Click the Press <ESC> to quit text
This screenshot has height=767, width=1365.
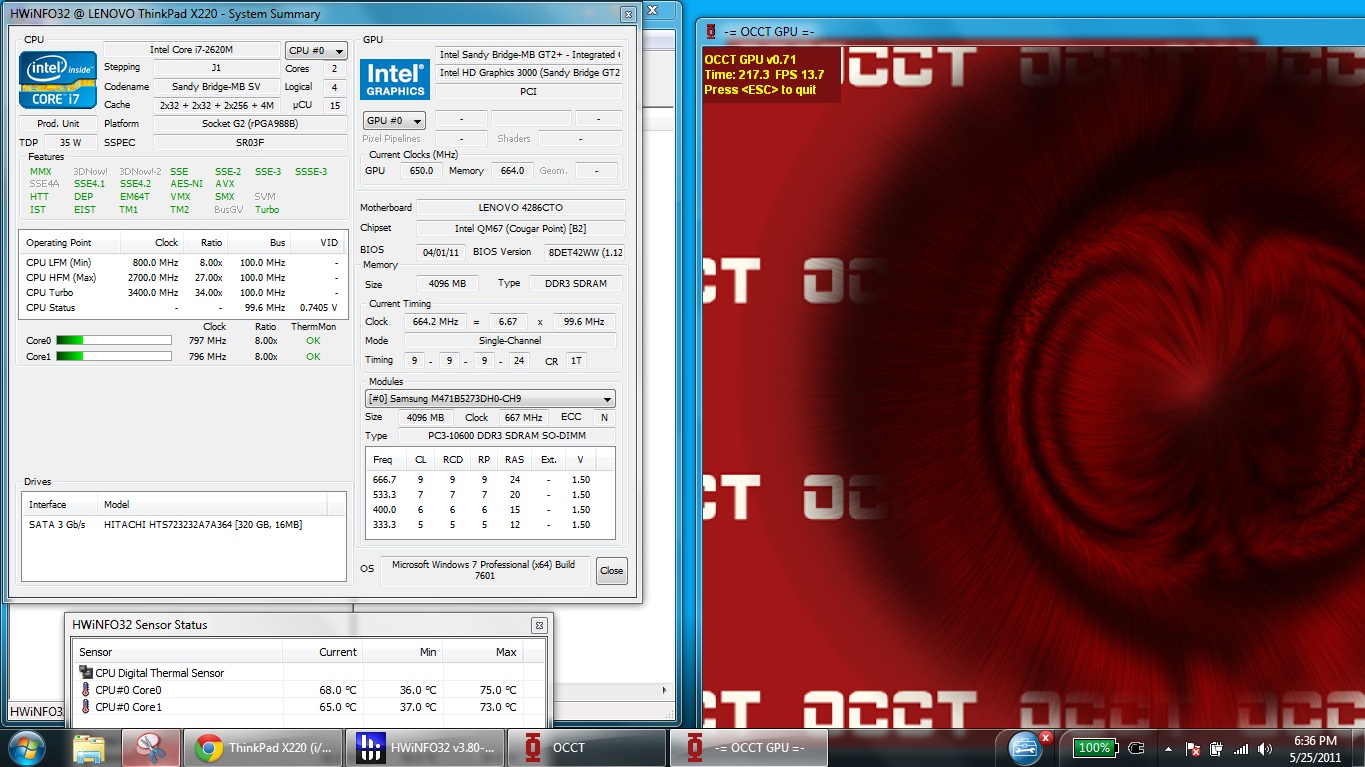(x=760, y=90)
